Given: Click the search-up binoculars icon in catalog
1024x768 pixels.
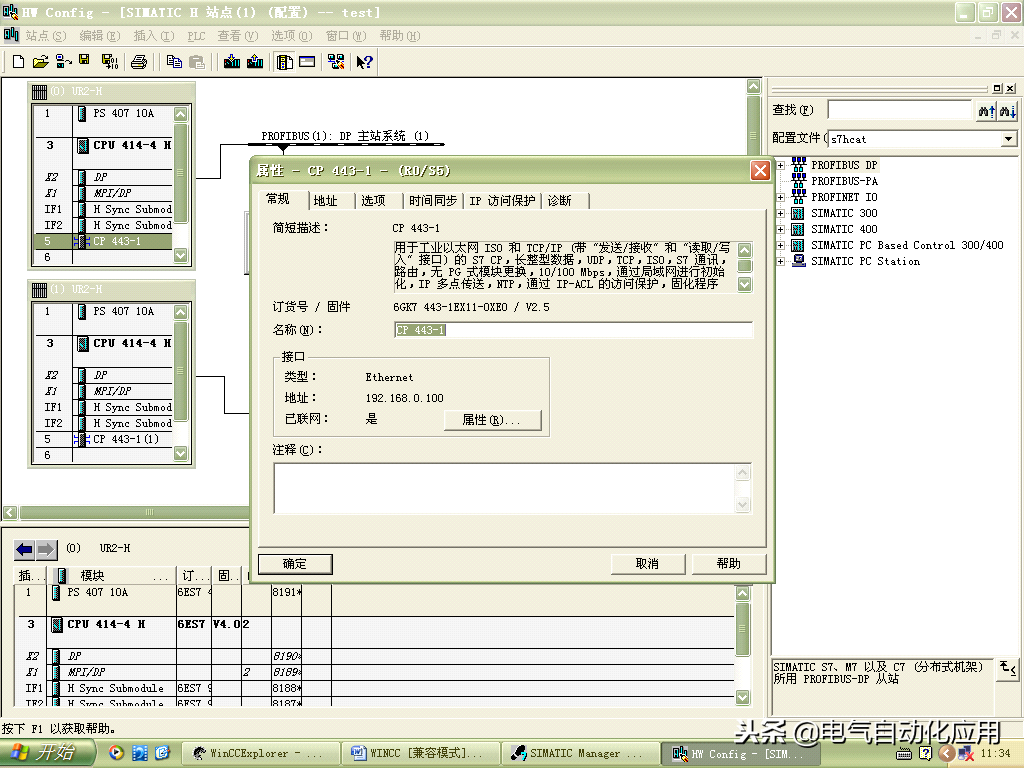Looking at the screenshot, I should pyautogui.click(x=1008, y=111).
